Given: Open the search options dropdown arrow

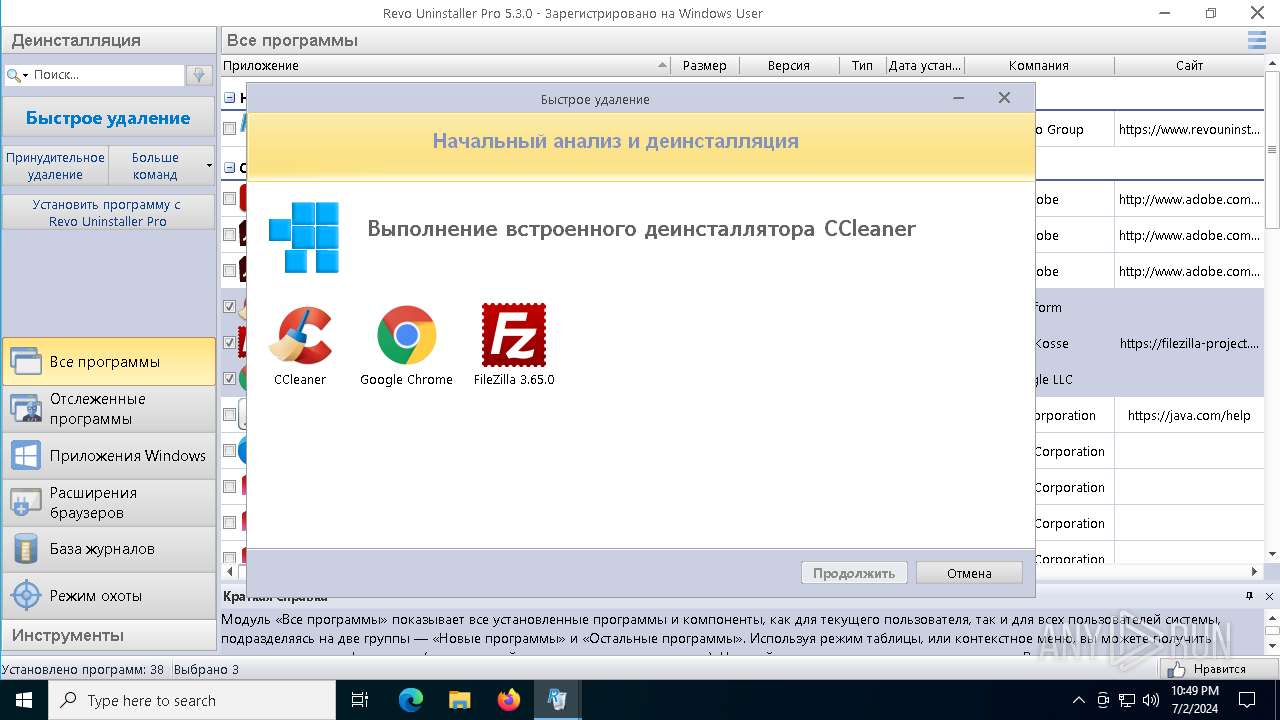Looking at the screenshot, I should pos(26,75).
